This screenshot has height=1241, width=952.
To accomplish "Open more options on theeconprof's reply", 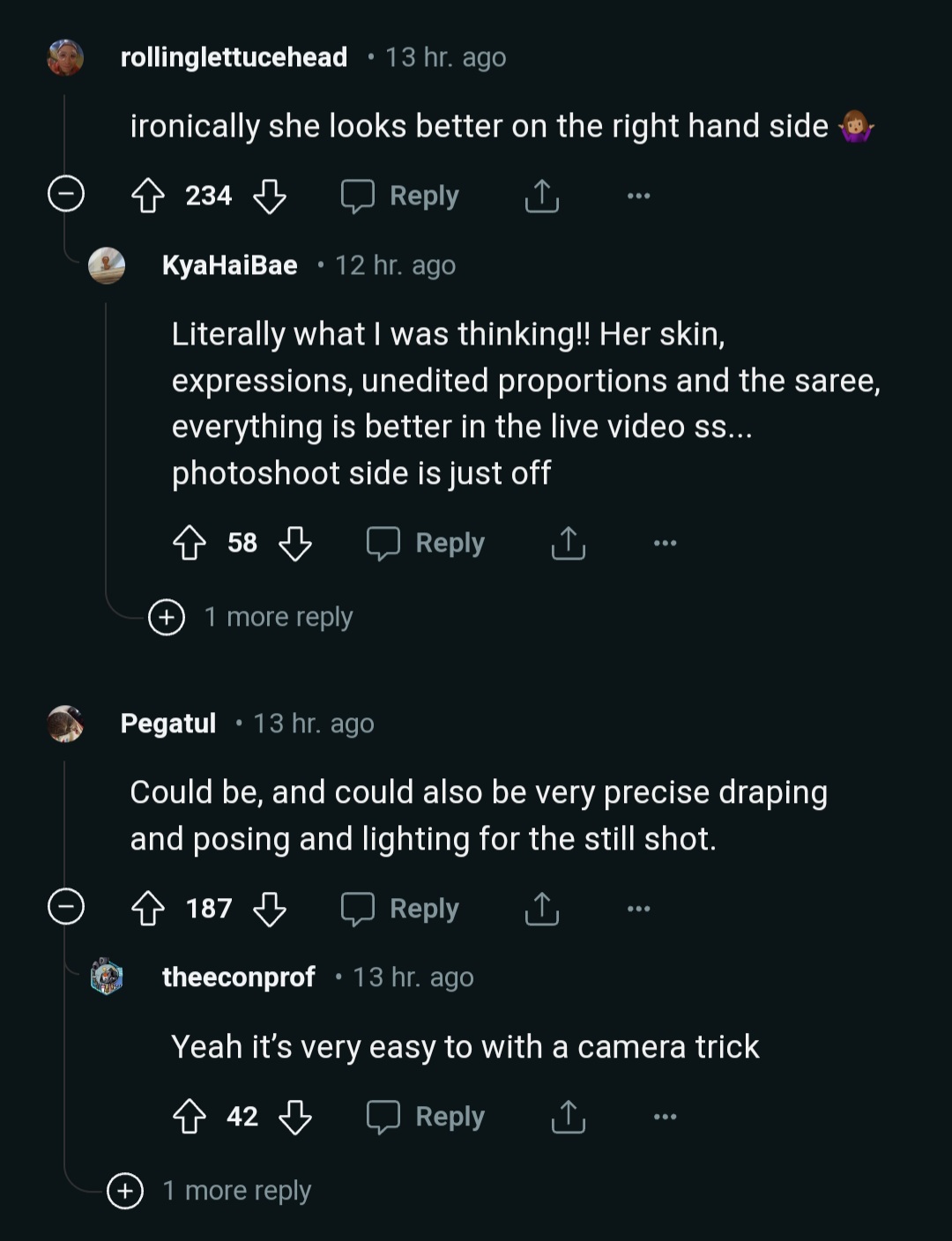I will click(x=665, y=1117).
